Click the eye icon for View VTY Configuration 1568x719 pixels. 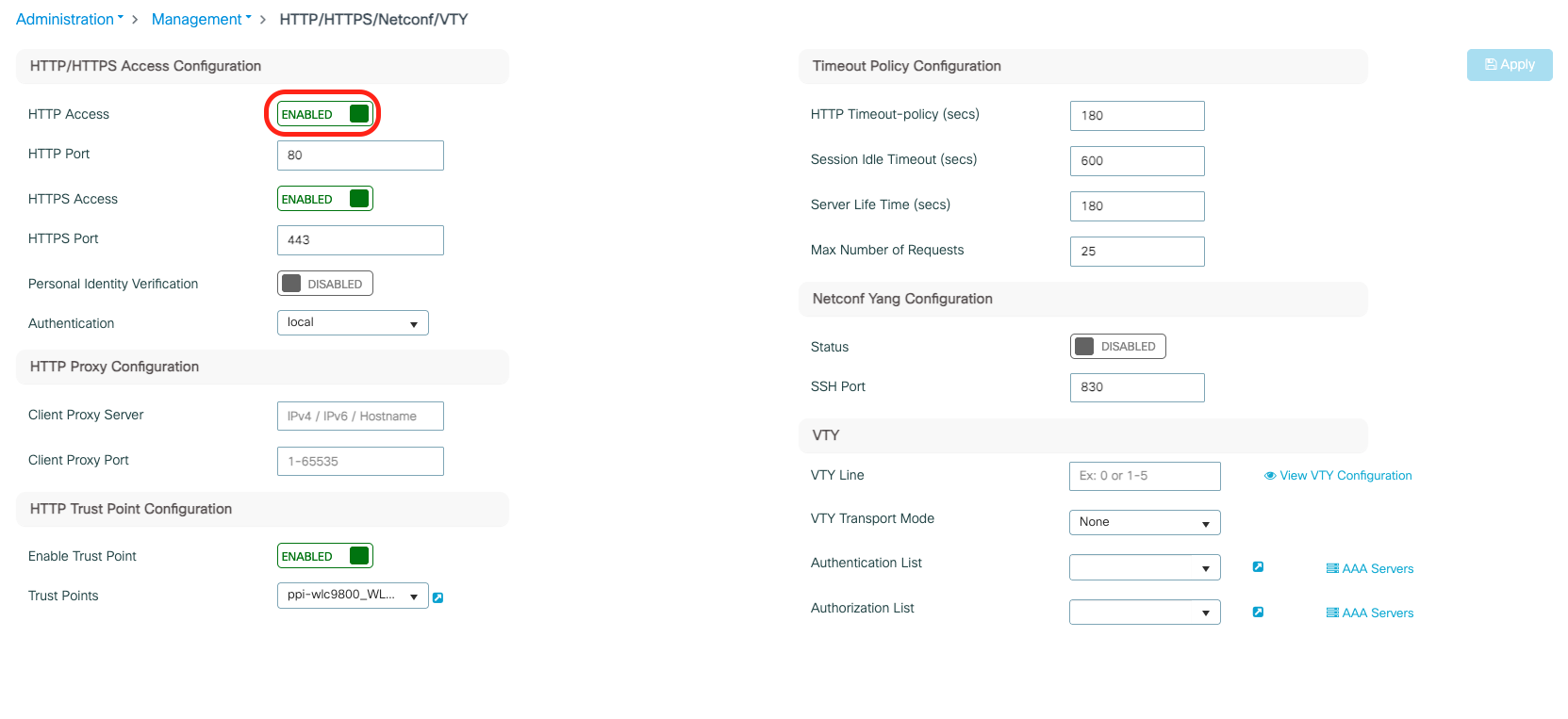pos(1270,476)
